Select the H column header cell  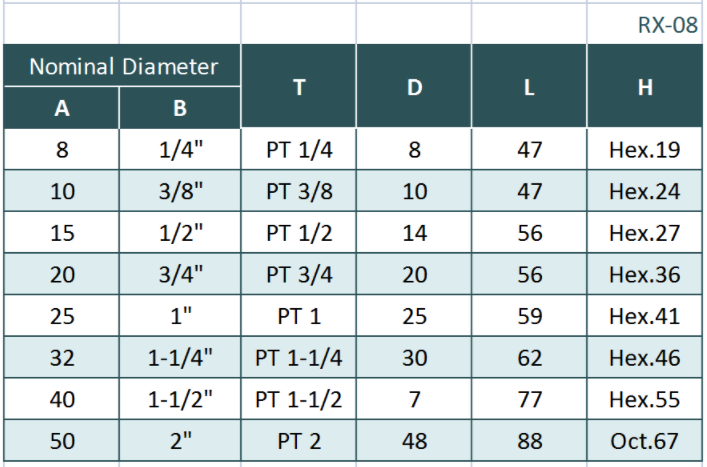[645, 87]
